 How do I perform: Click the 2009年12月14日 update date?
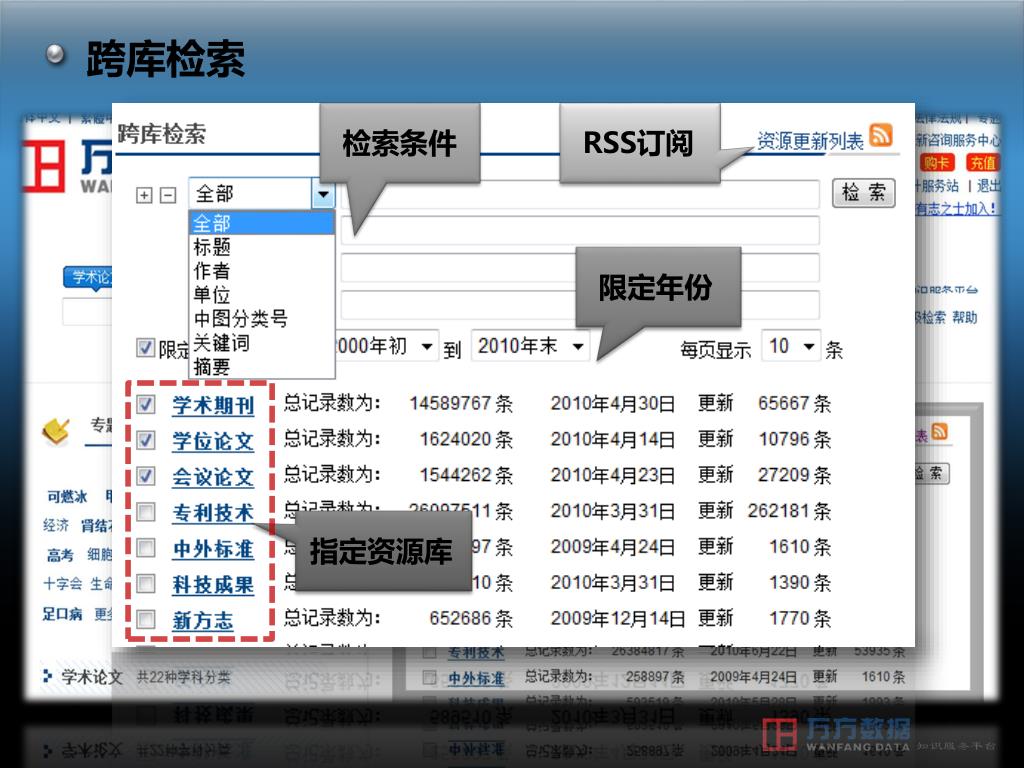[618, 618]
